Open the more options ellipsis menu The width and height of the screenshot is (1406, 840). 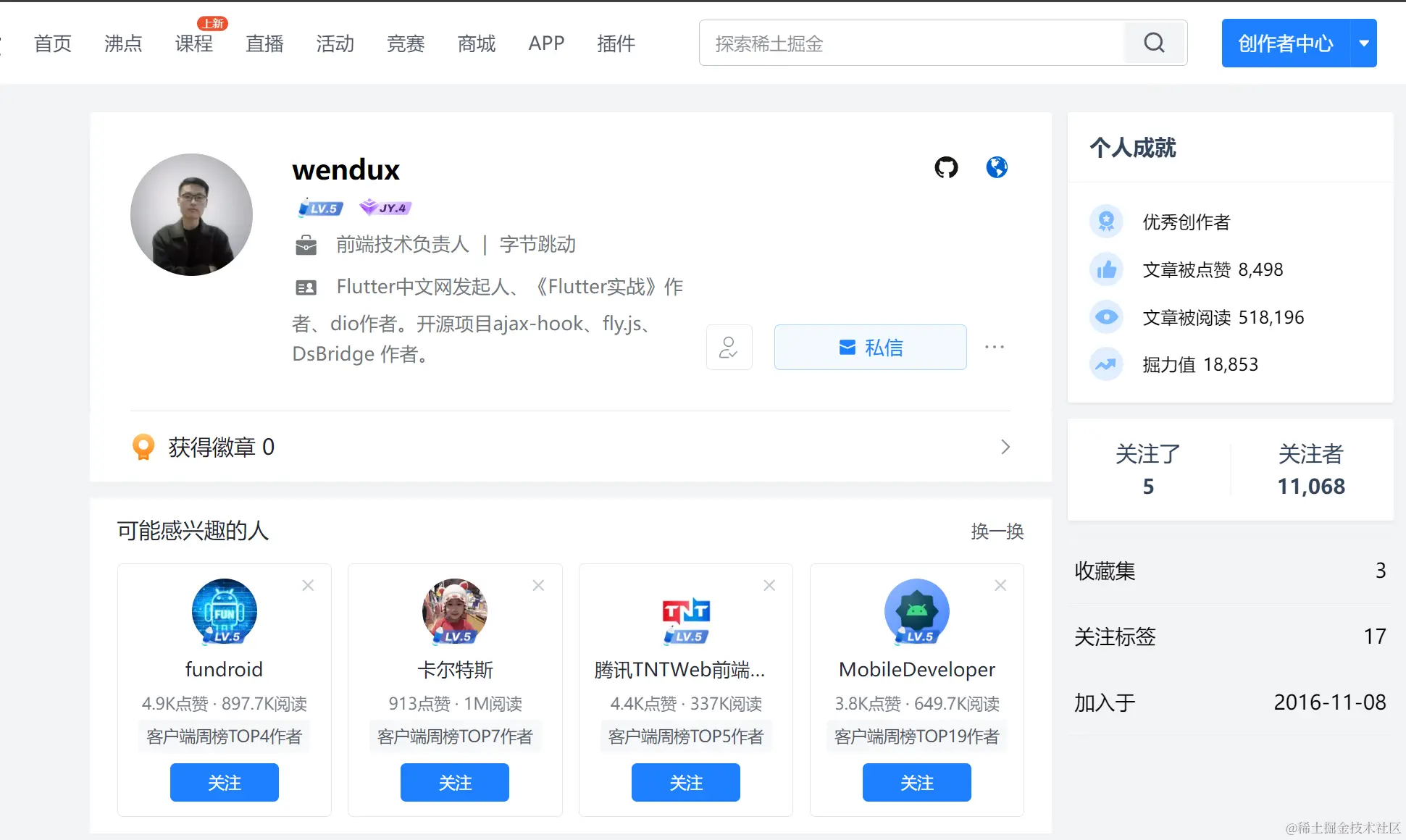tap(994, 348)
